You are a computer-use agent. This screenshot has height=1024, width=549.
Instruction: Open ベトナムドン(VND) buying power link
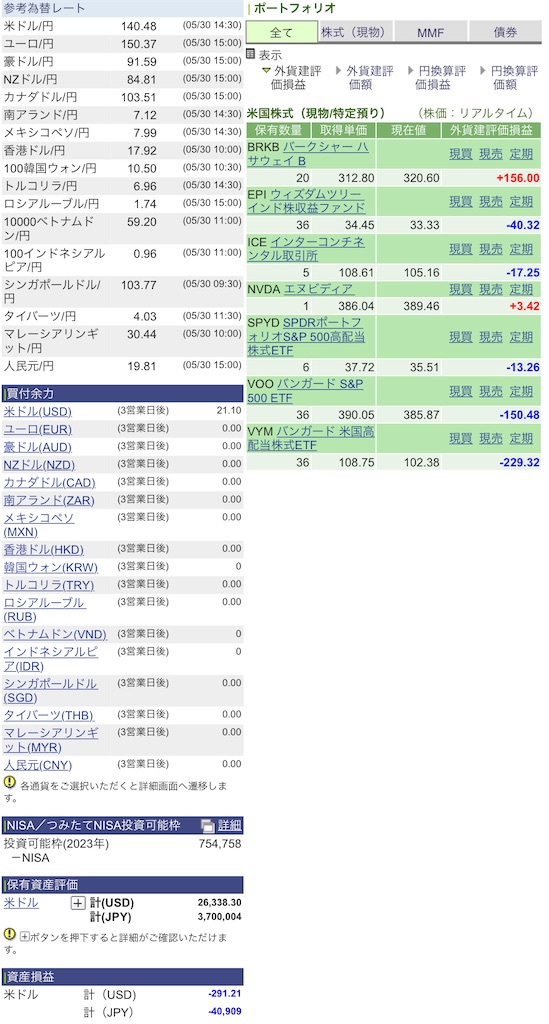pos(55,634)
